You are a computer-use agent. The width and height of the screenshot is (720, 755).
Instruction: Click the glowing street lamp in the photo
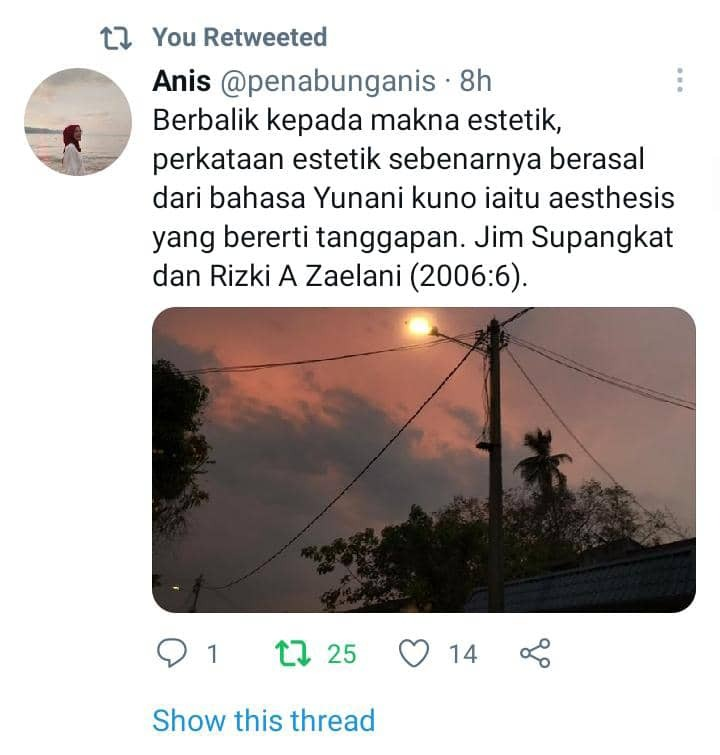click(419, 326)
